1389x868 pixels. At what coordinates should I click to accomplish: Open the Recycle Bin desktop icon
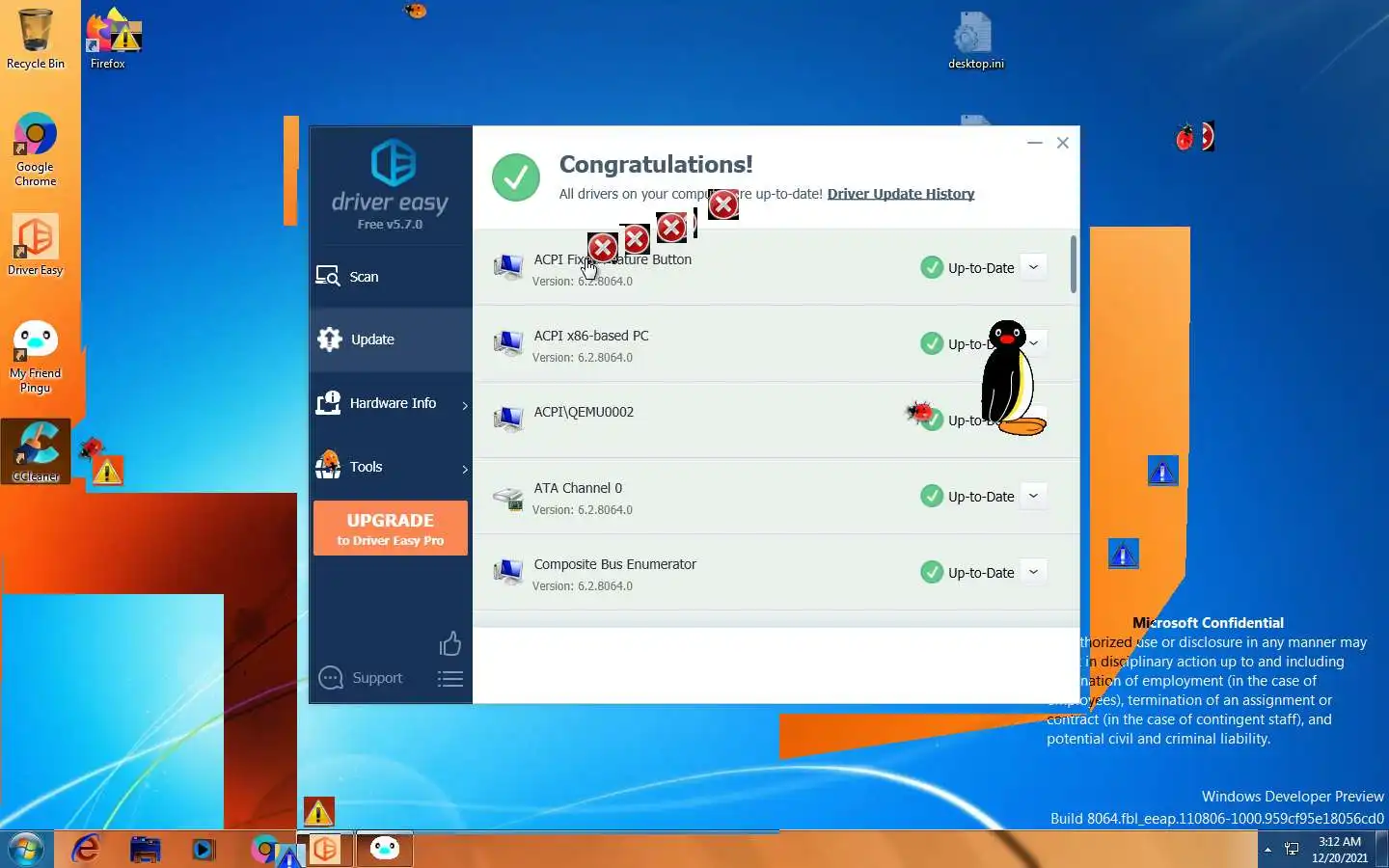pos(36,40)
